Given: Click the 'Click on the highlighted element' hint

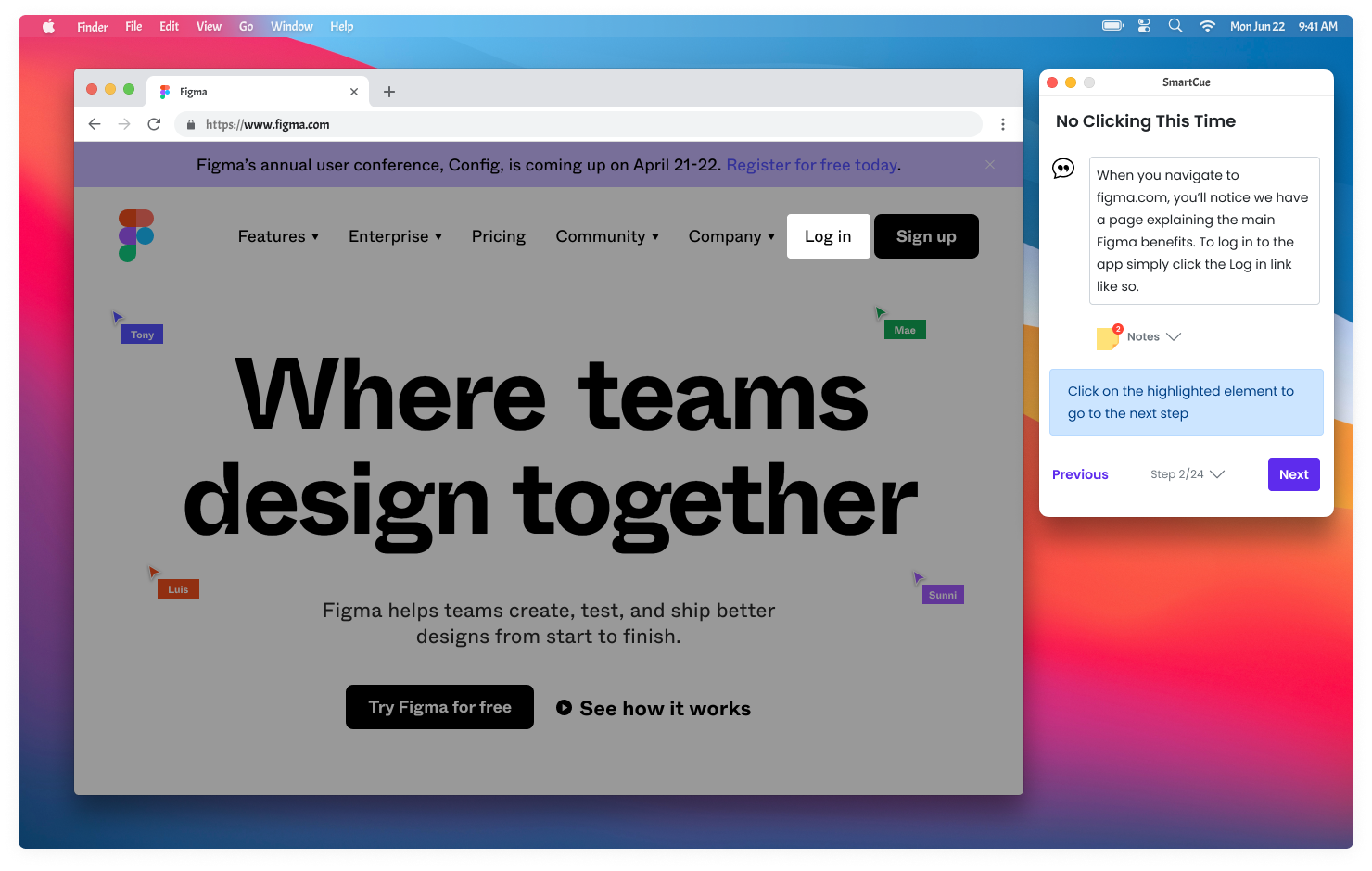Looking at the screenshot, I should (1187, 402).
